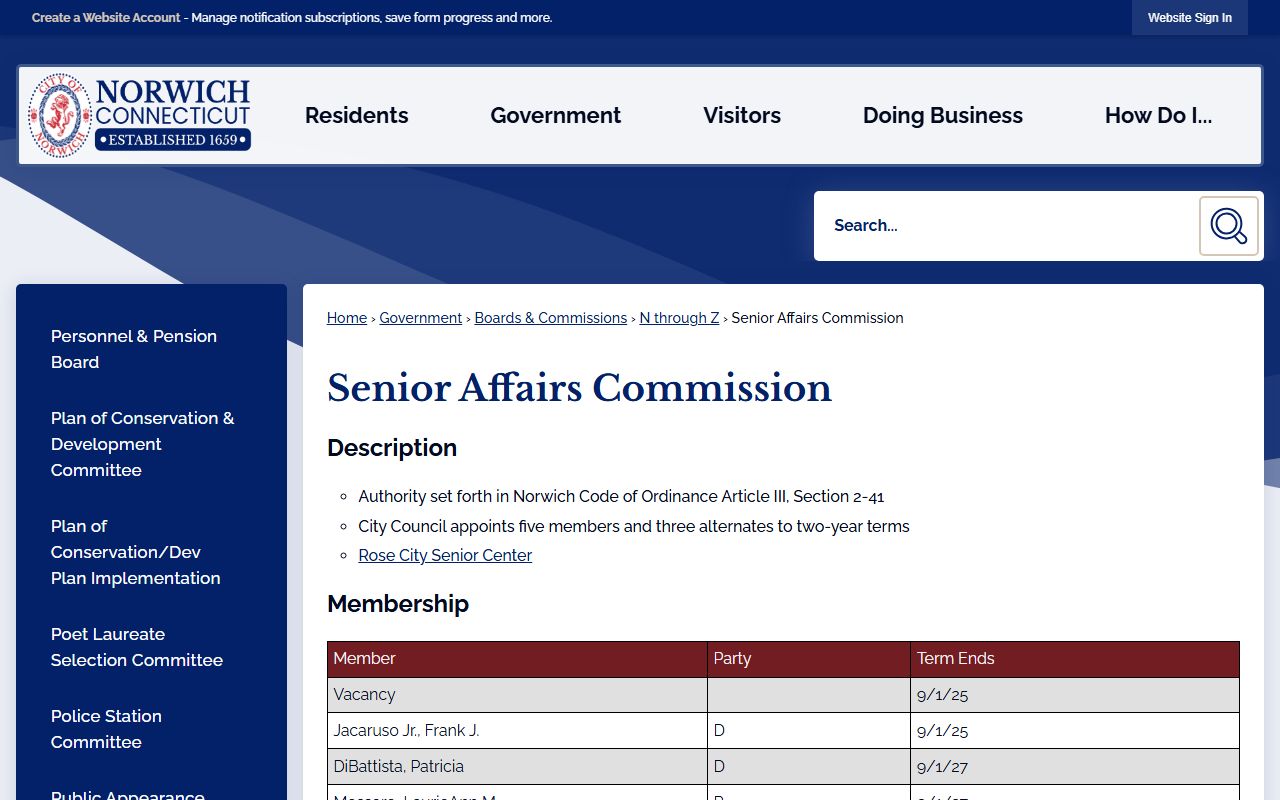This screenshot has width=1280, height=800.
Task: Click Create a Website Account link
Action: point(106,18)
